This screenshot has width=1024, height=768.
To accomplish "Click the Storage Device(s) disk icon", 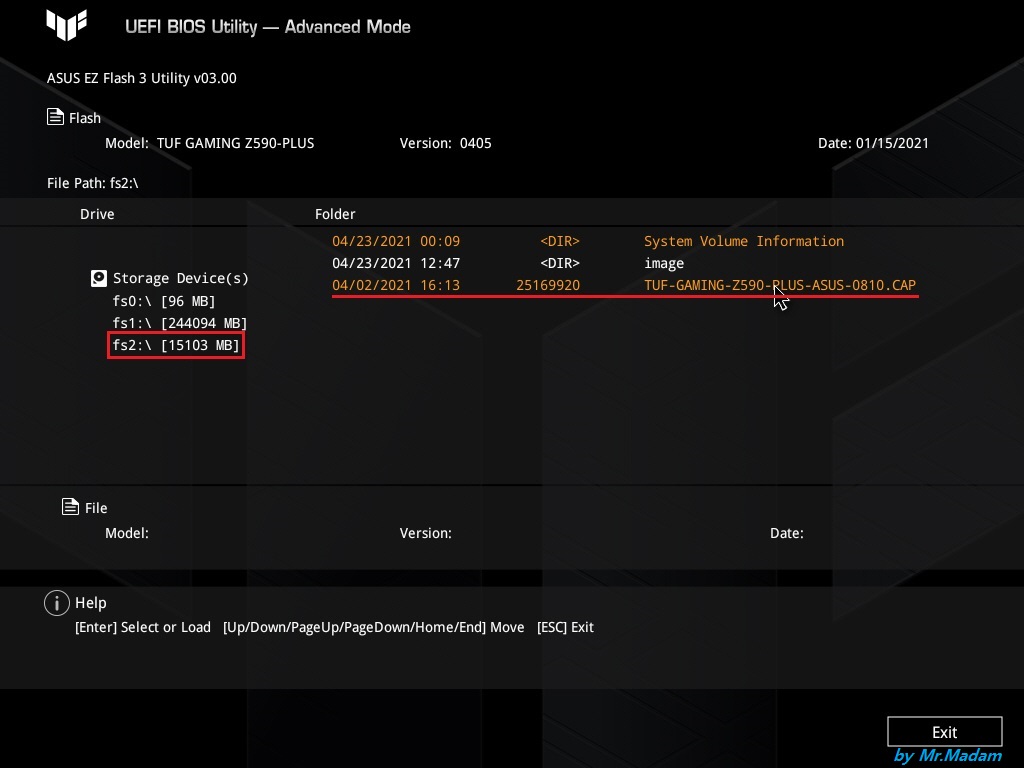I will coord(99,278).
